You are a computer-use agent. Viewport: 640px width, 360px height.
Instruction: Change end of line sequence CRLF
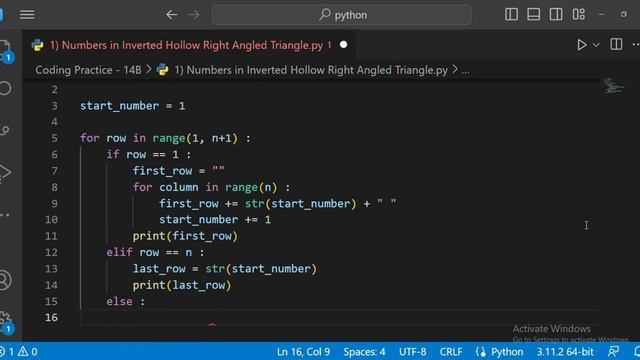pos(451,352)
